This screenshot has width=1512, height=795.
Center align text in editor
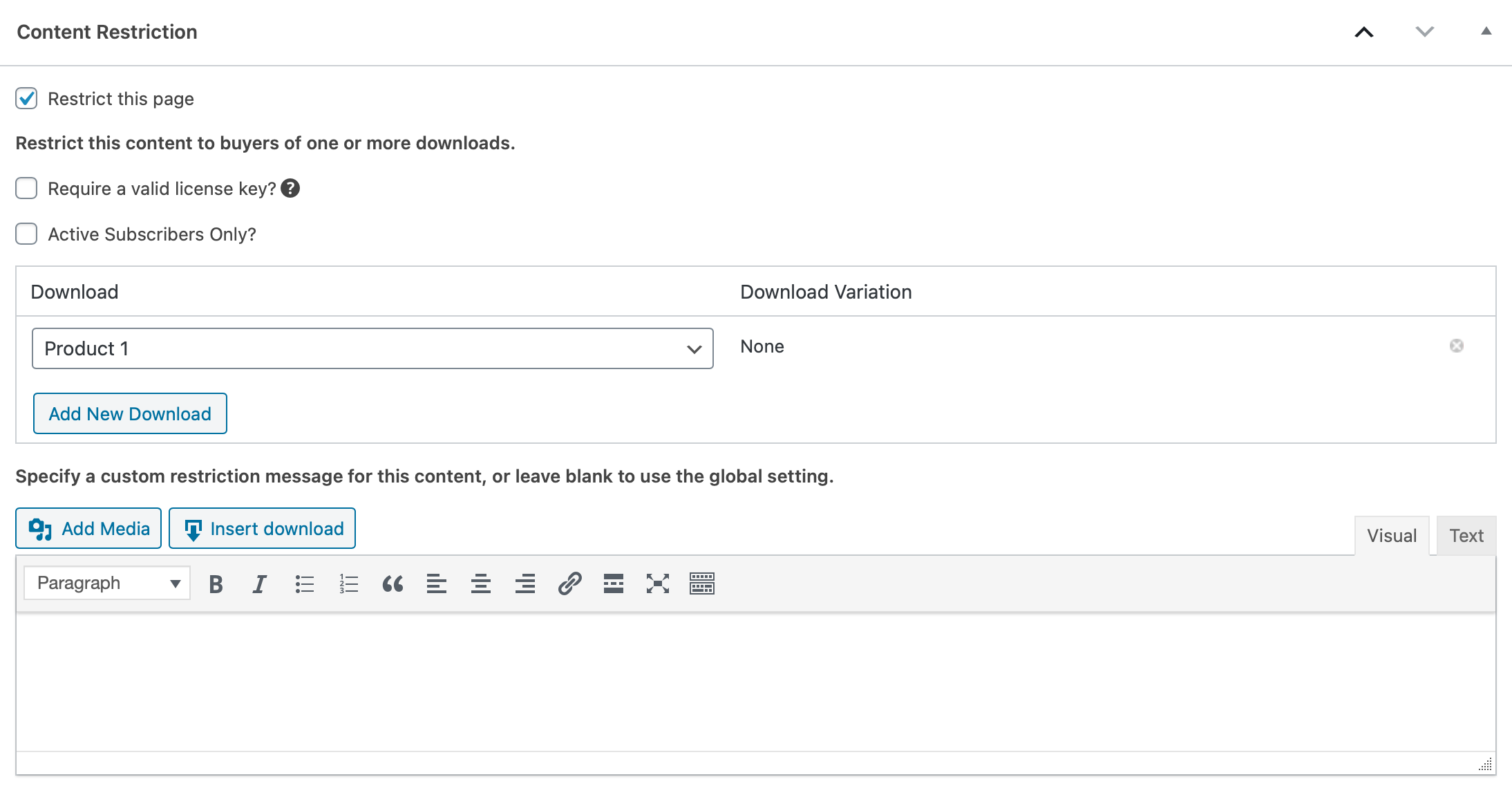(481, 584)
